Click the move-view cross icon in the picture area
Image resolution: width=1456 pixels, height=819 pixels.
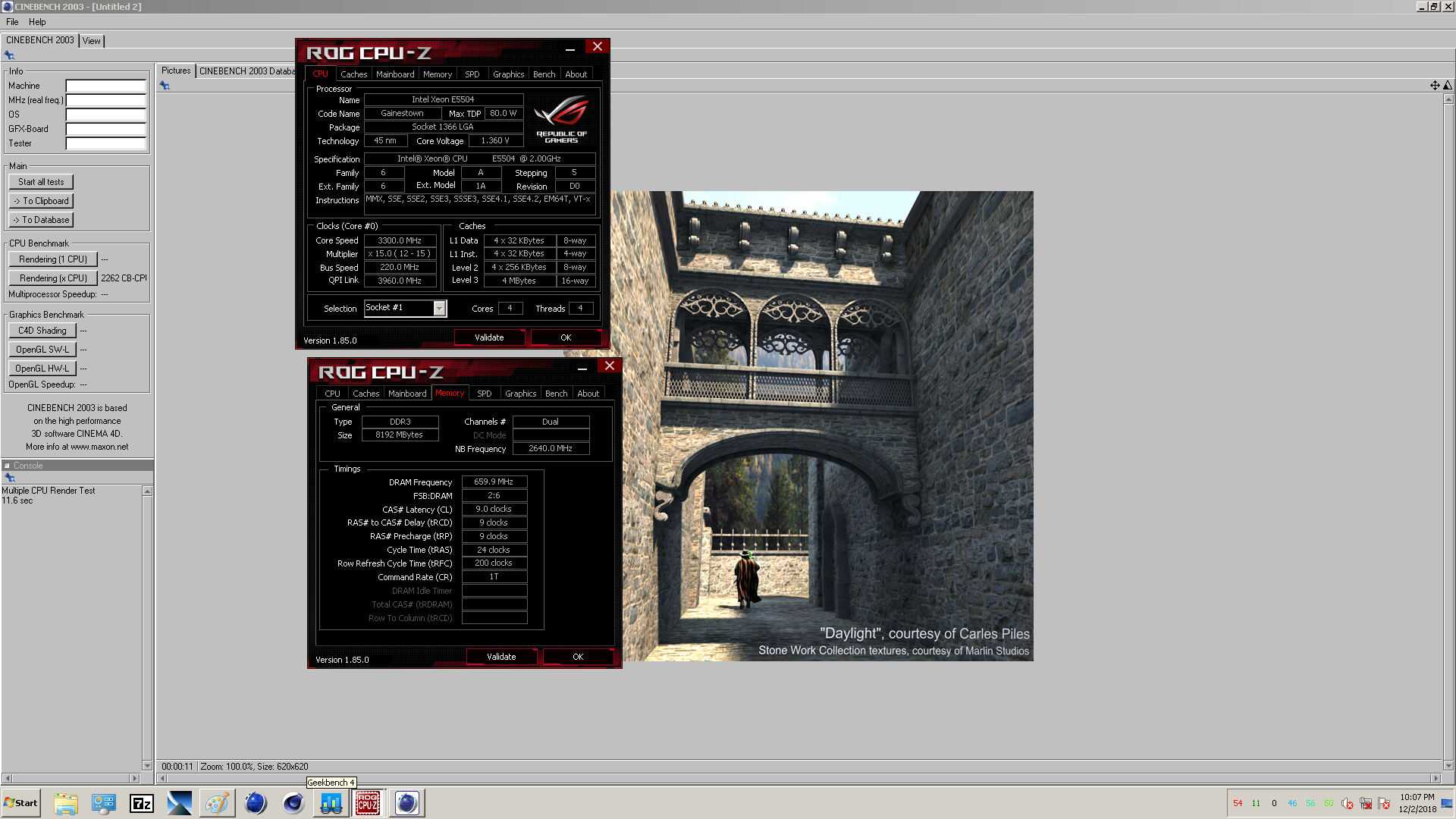tap(1435, 86)
